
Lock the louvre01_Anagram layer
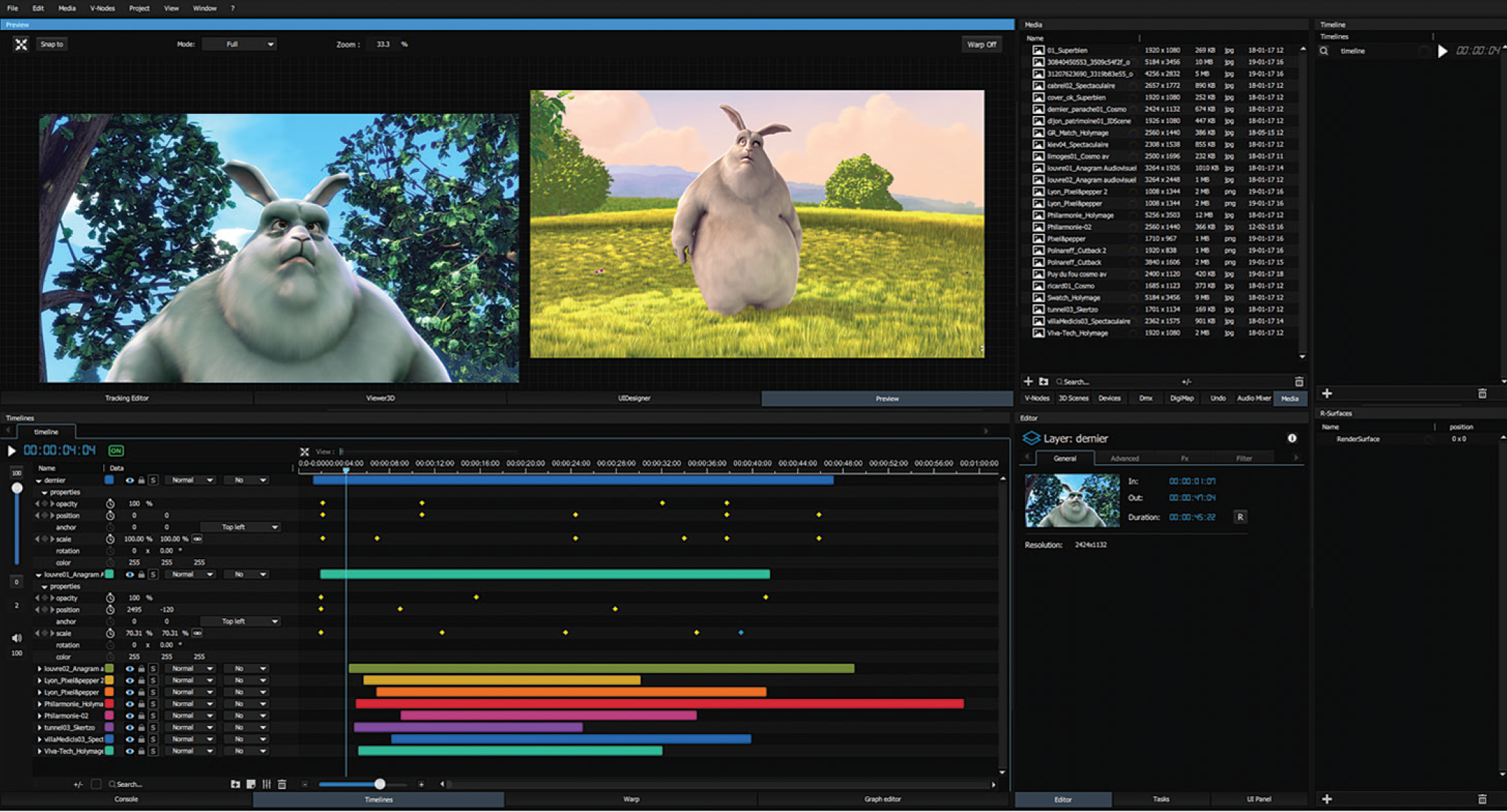(x=141, y=574)
